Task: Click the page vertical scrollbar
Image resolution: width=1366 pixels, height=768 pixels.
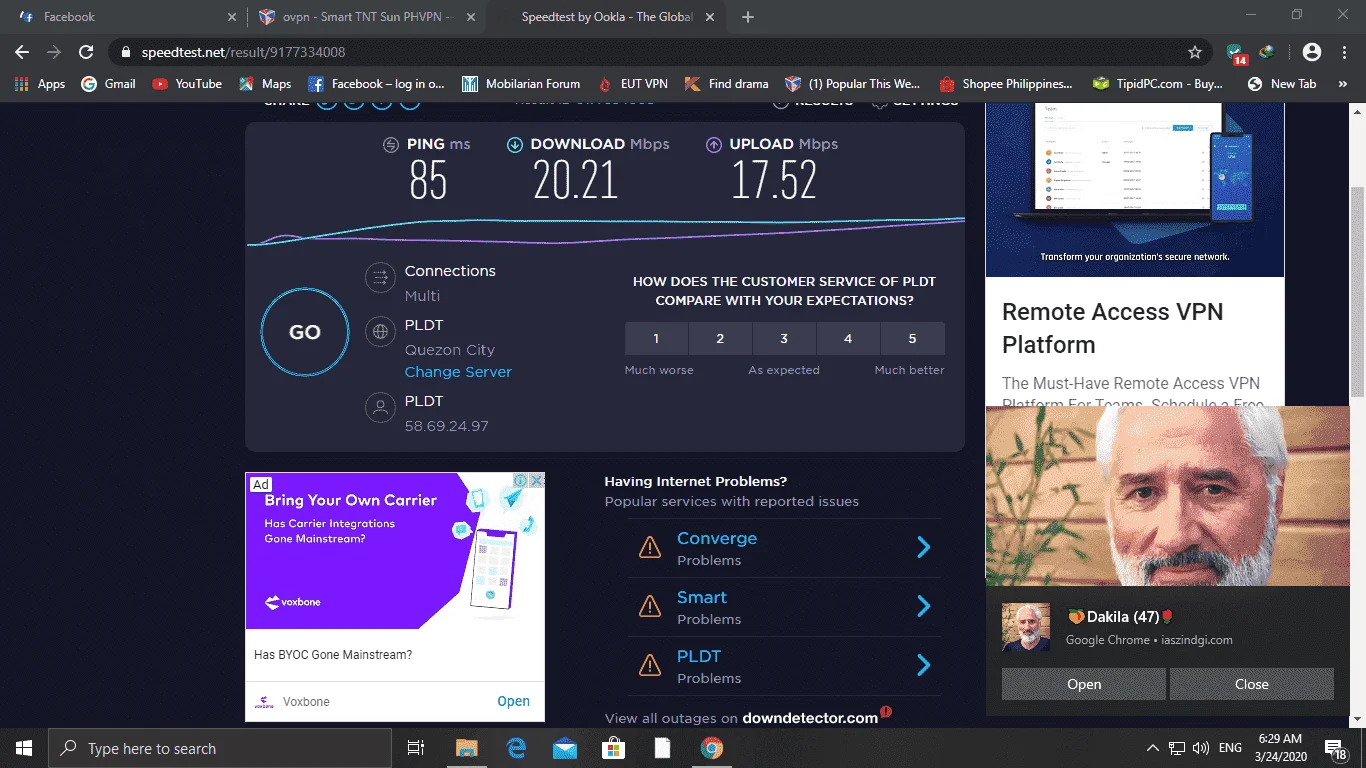Action: tap(1357, 290)
